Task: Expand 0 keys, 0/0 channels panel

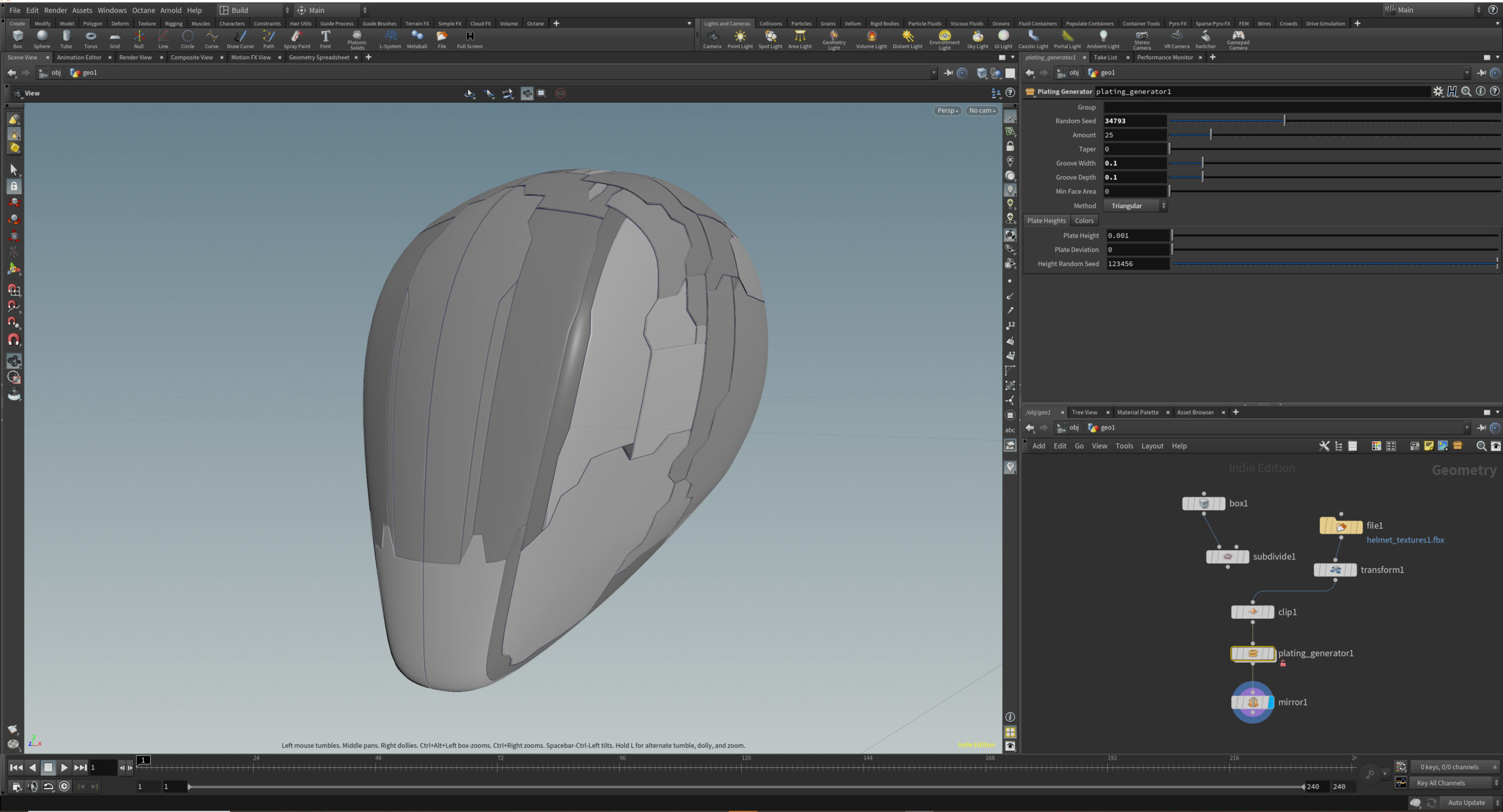Action: [x=1455, y=767]
